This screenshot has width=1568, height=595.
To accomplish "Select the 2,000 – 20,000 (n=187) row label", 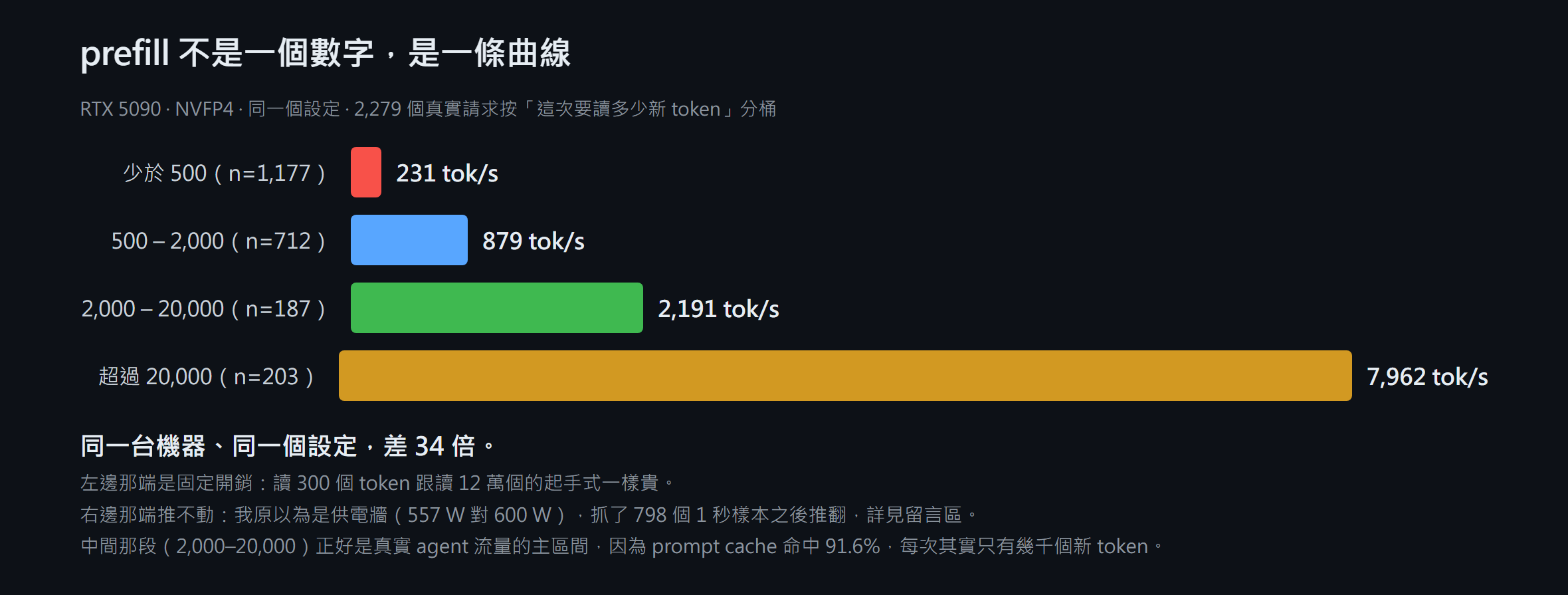I will click(x=204, y=309).
